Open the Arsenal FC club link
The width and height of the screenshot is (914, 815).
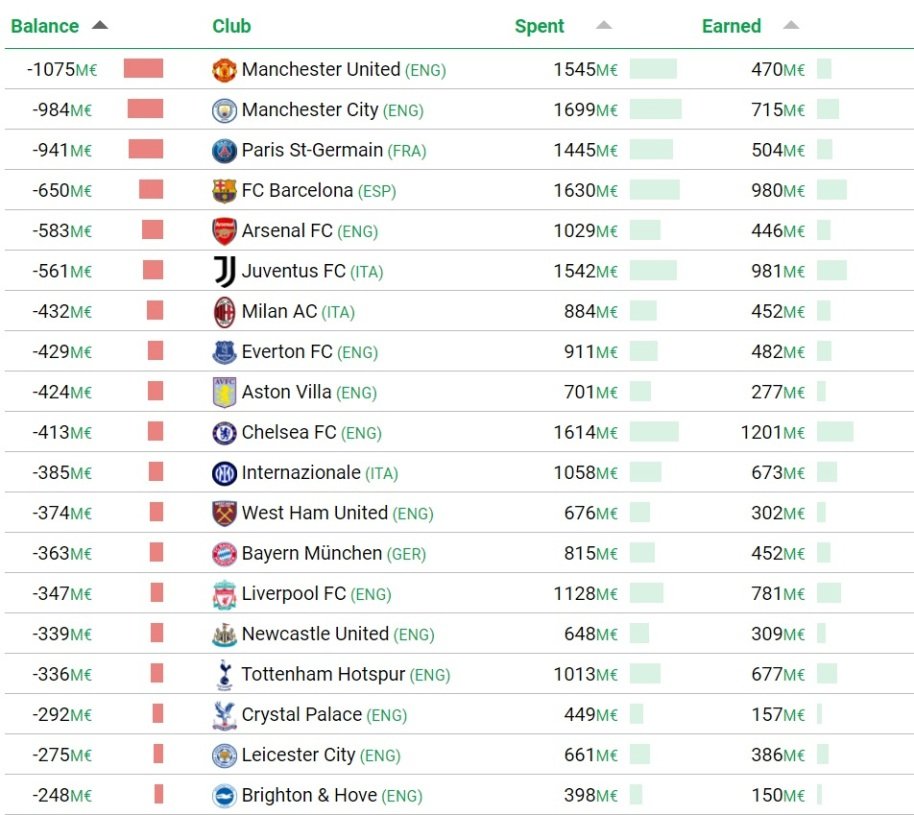point(287,231)
